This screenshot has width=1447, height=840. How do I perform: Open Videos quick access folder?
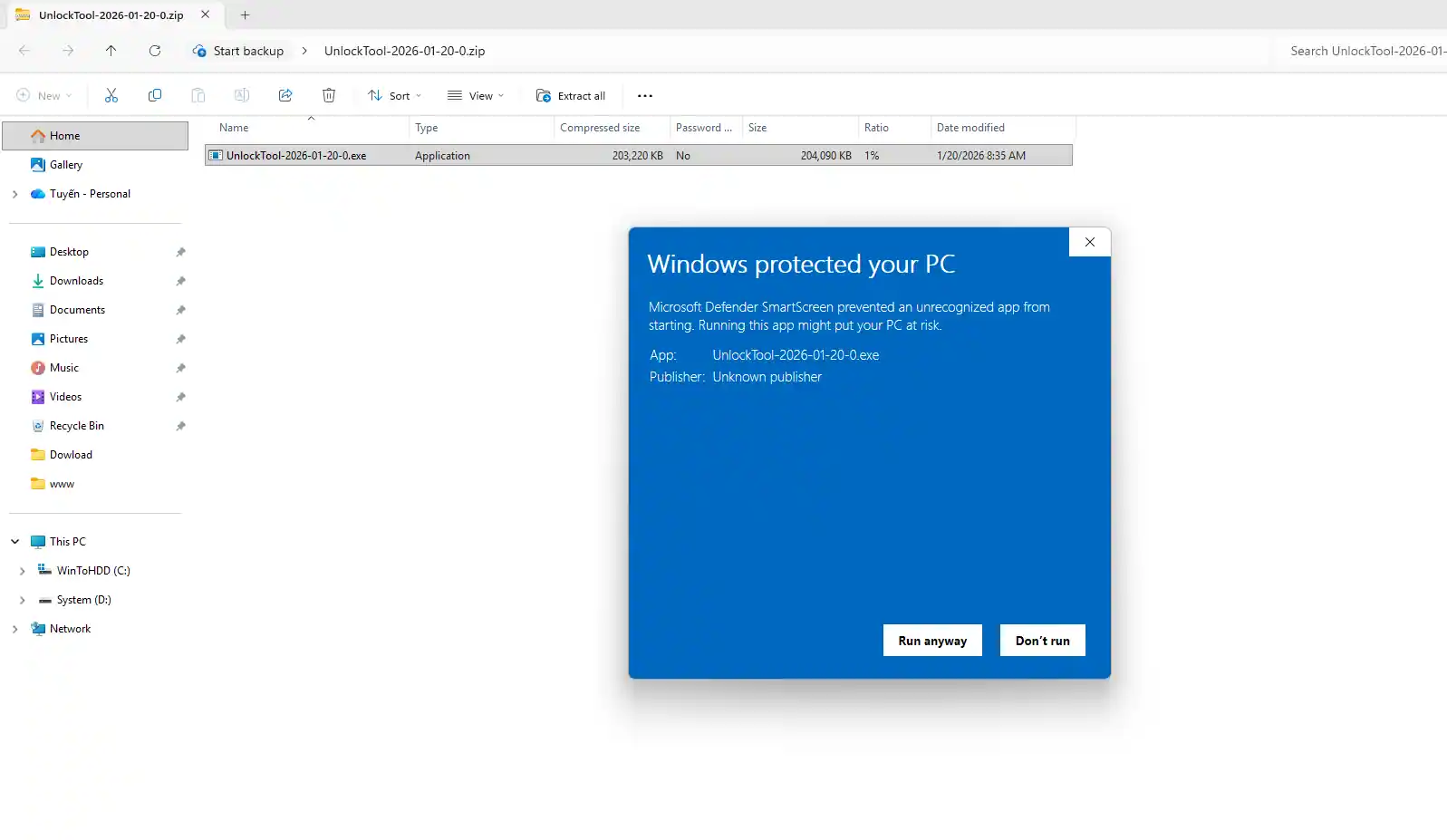click(x=65, y=397)
